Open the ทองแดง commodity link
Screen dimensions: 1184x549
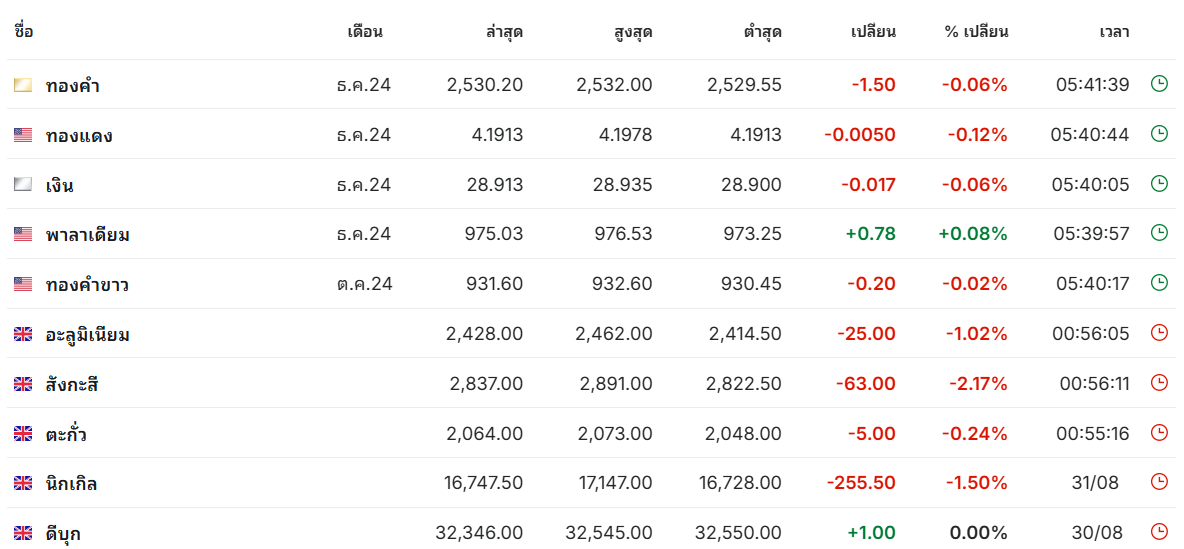[x=79, y=135]
